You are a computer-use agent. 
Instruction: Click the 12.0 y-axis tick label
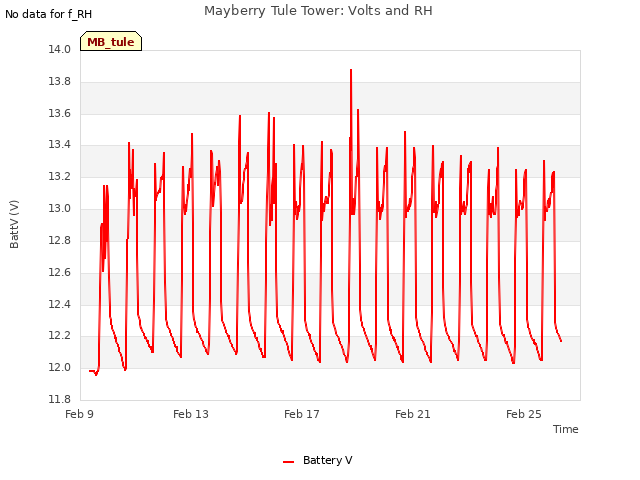(60, 367)
